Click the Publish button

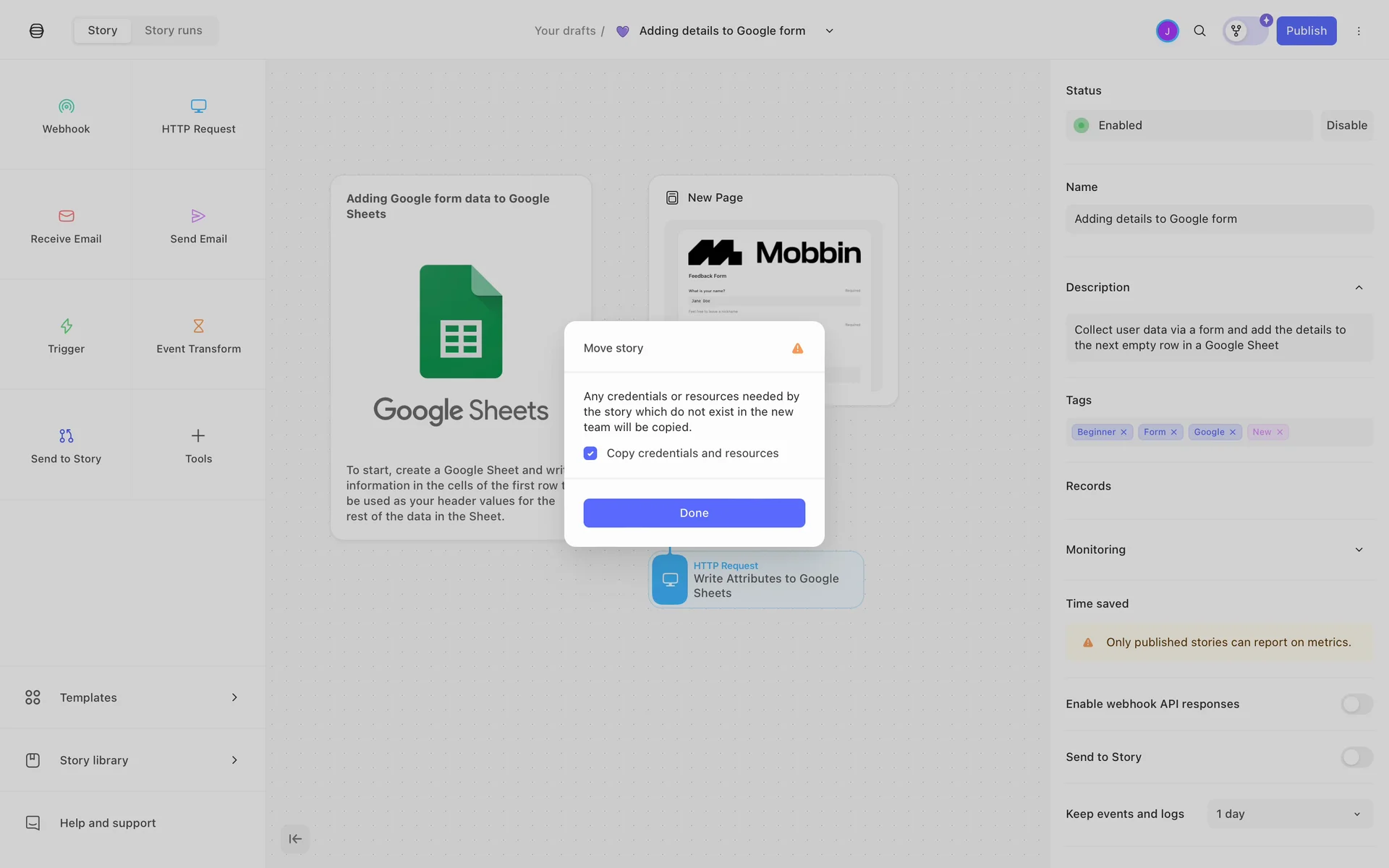pyautogui.click(x=1306, y=31)
